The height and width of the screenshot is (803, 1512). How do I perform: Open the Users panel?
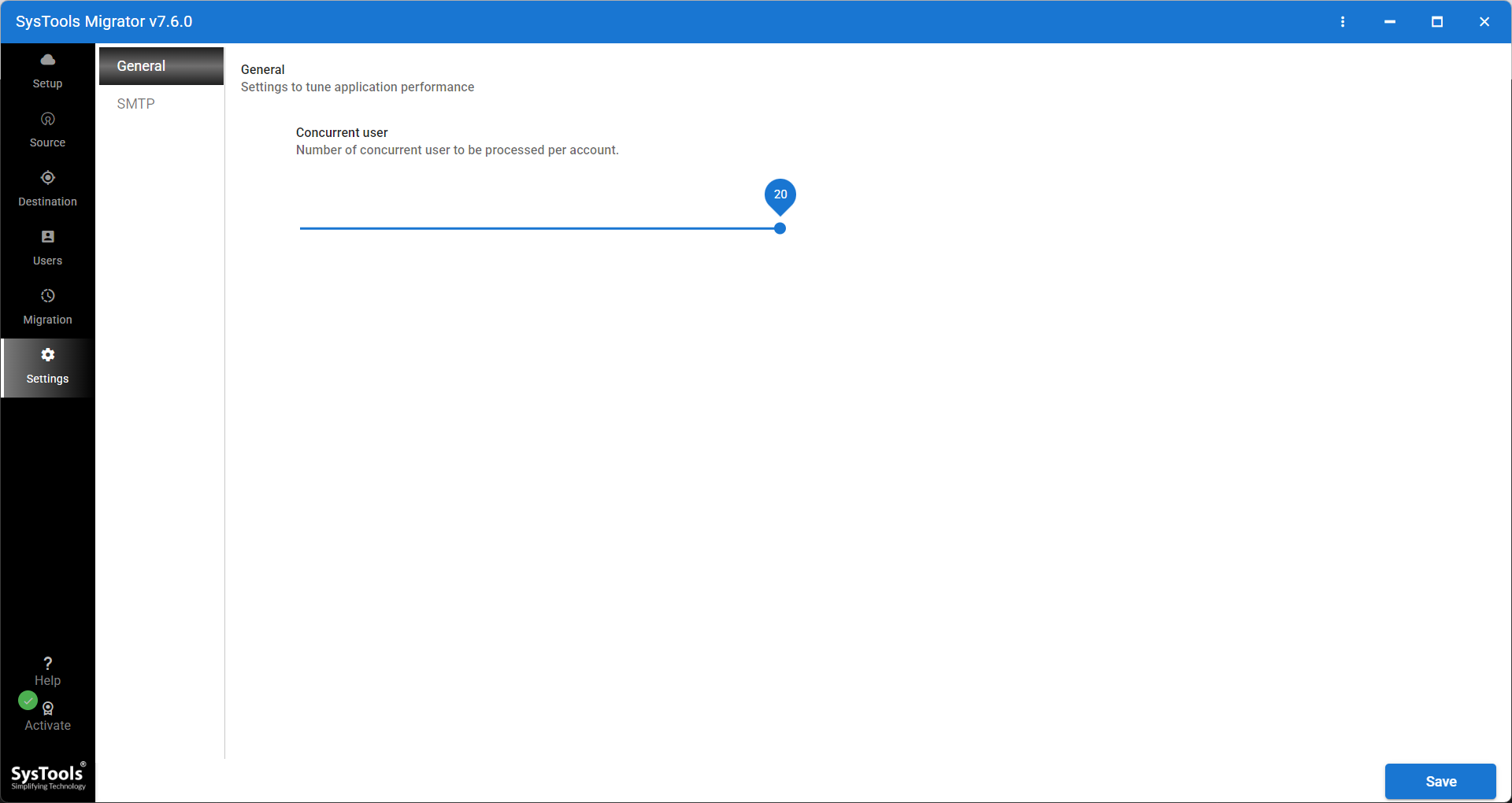tap(47, 237)
